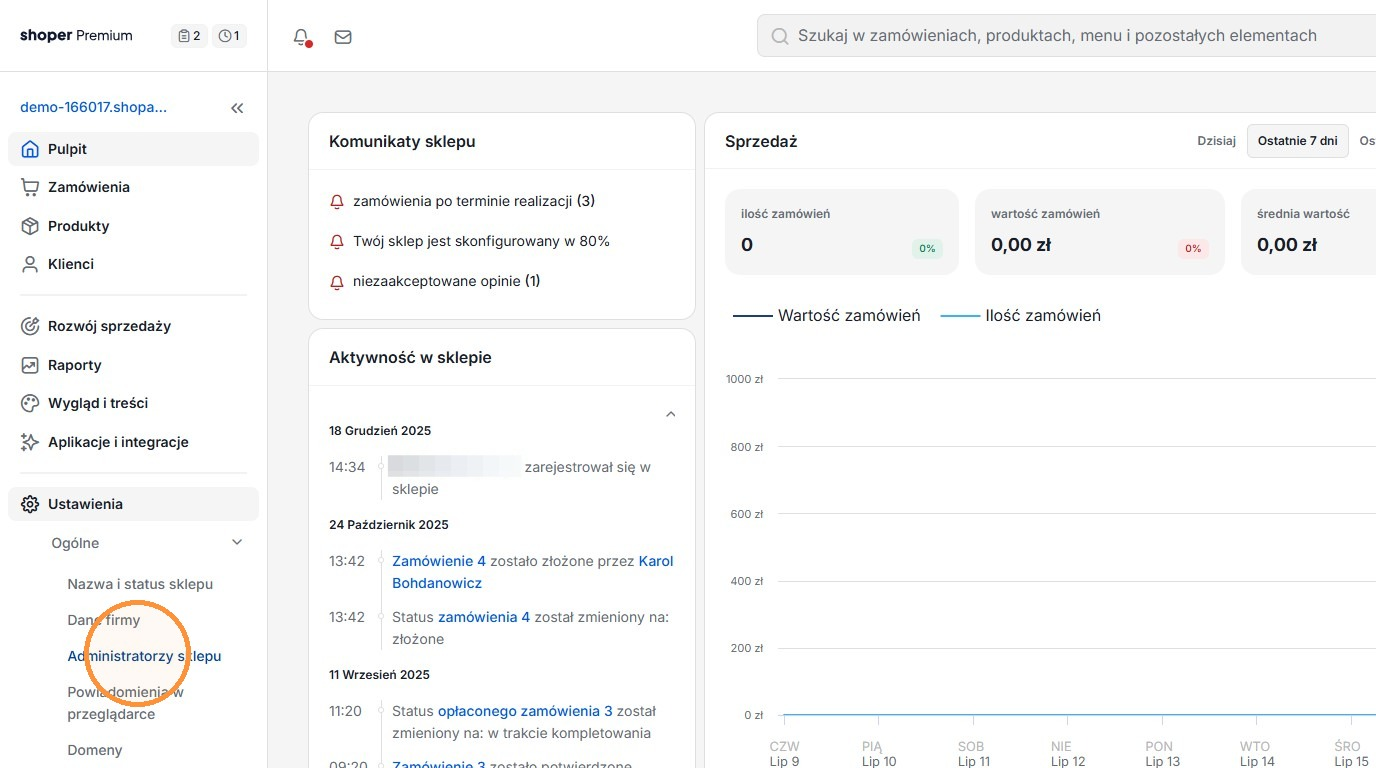Image resolution: width=1376 pixels, height=768 pixels.
Task: Click the Wygląd i treści palette icon
Action: (x=30, y=403)
